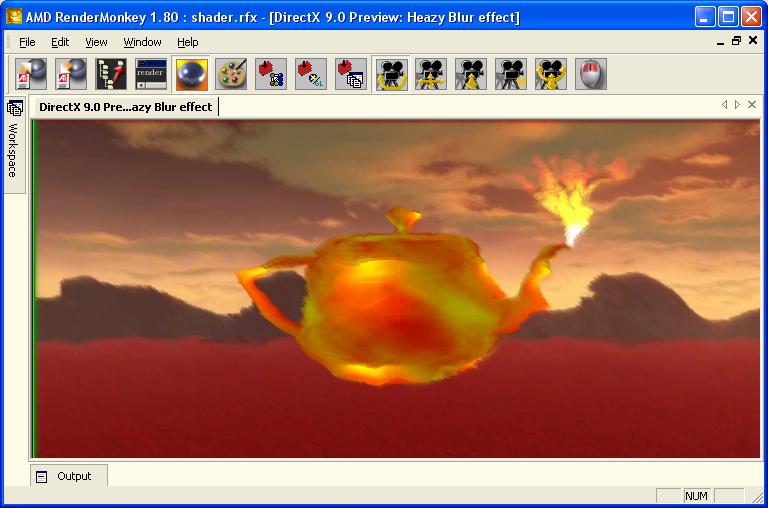The width and height of the screenshot is (768, 508).
Task: Click the second ATI sphere icon with orange arrow
Action: click(71, 74)
